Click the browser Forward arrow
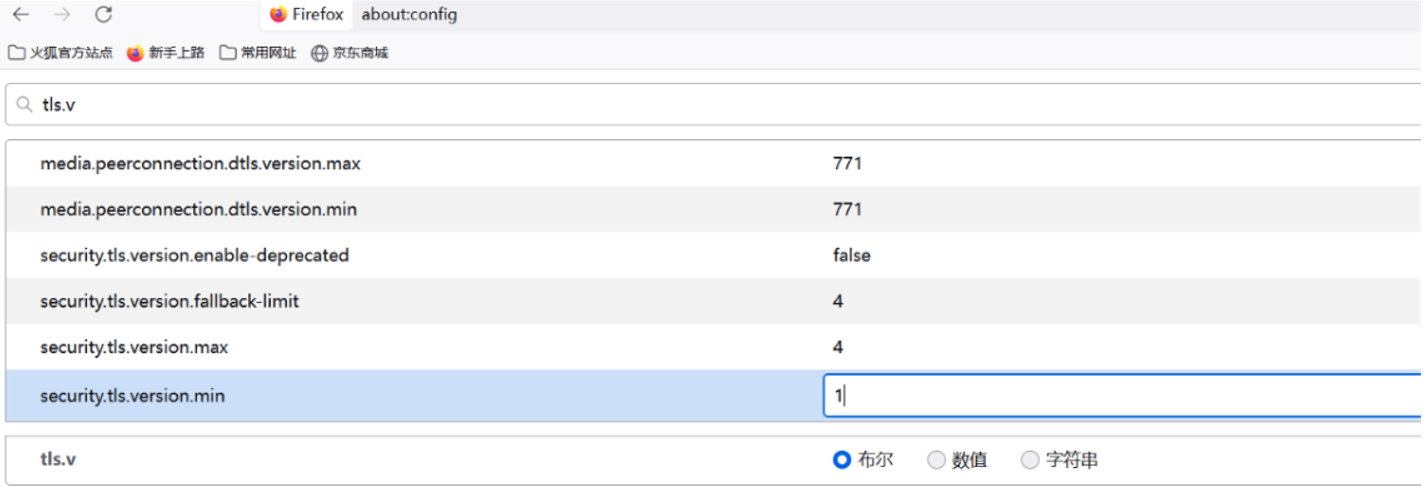 pos(62,15)
